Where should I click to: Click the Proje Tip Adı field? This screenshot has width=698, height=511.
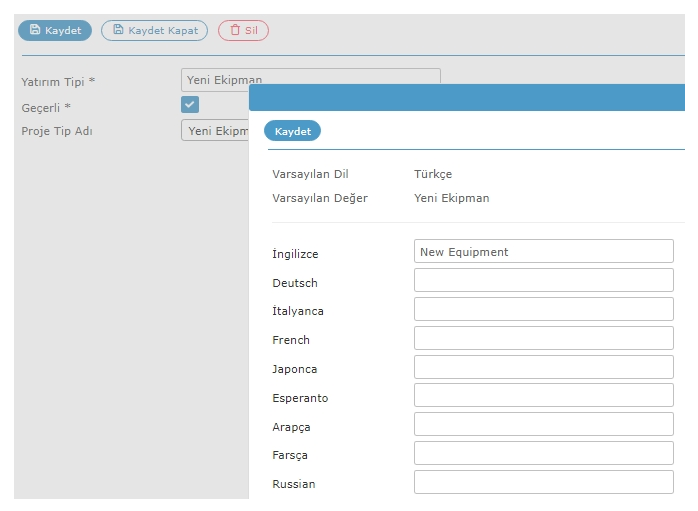tap(215, 130)
